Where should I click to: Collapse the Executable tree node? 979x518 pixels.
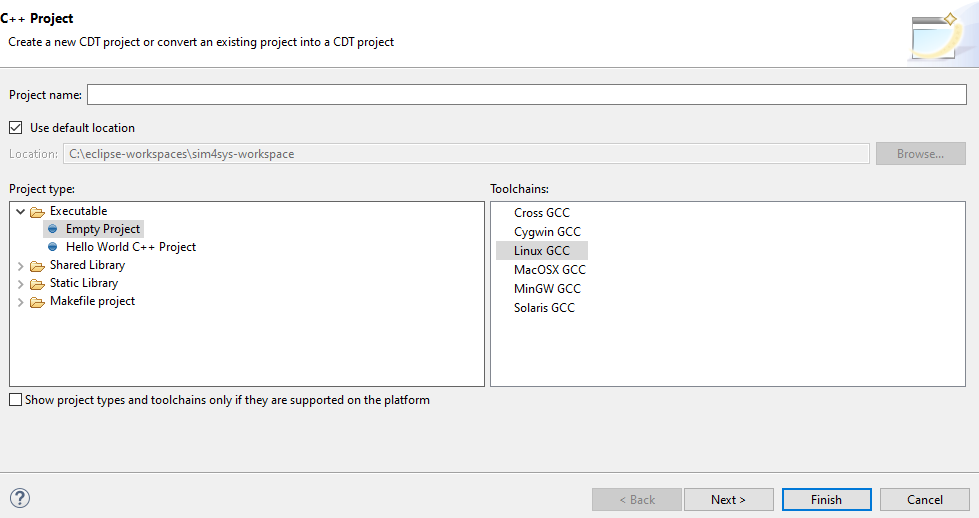pos(21,212)
